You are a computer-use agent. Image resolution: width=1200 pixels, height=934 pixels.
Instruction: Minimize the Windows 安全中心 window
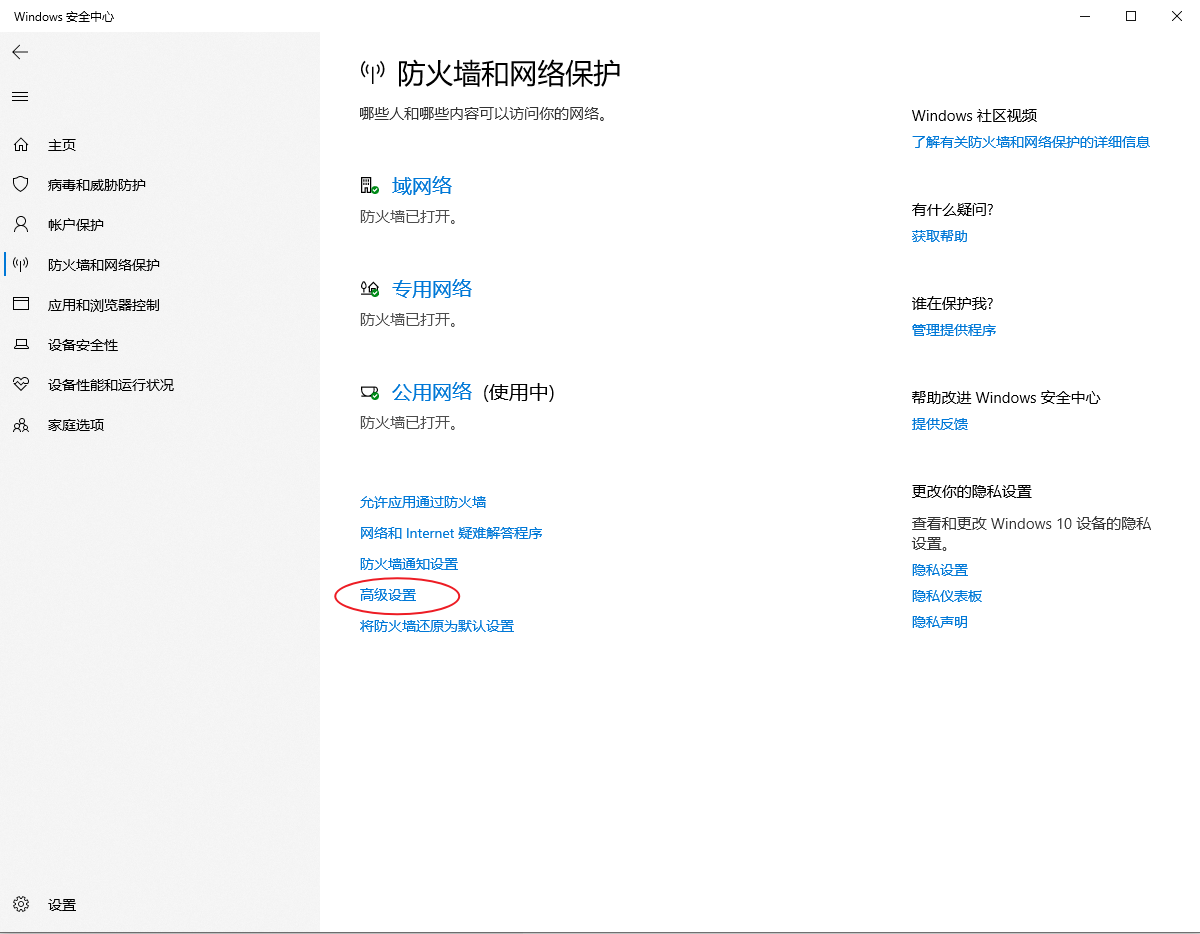point(1086,16)
